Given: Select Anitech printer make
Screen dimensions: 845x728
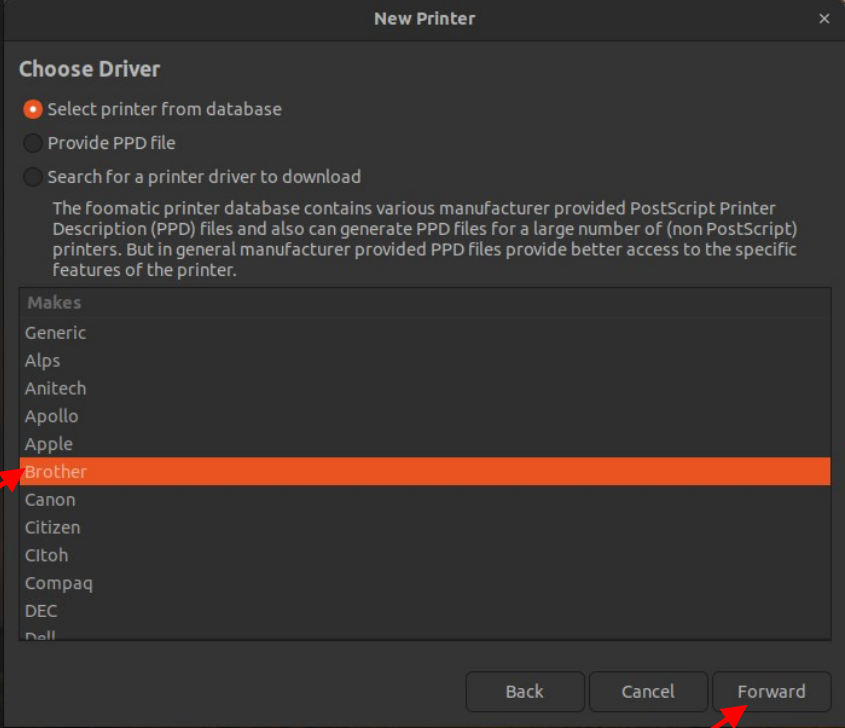Looking at the screenshot, I should click(56, 389).
